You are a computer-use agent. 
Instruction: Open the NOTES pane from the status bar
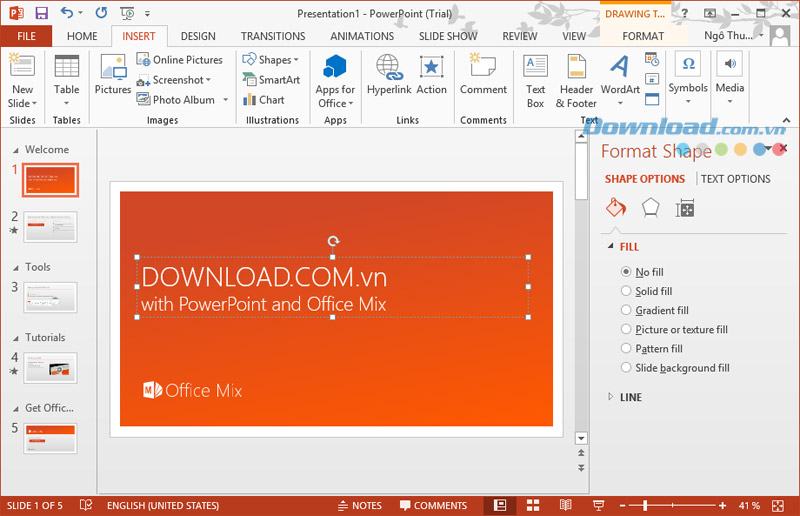[x=360, y=505]
